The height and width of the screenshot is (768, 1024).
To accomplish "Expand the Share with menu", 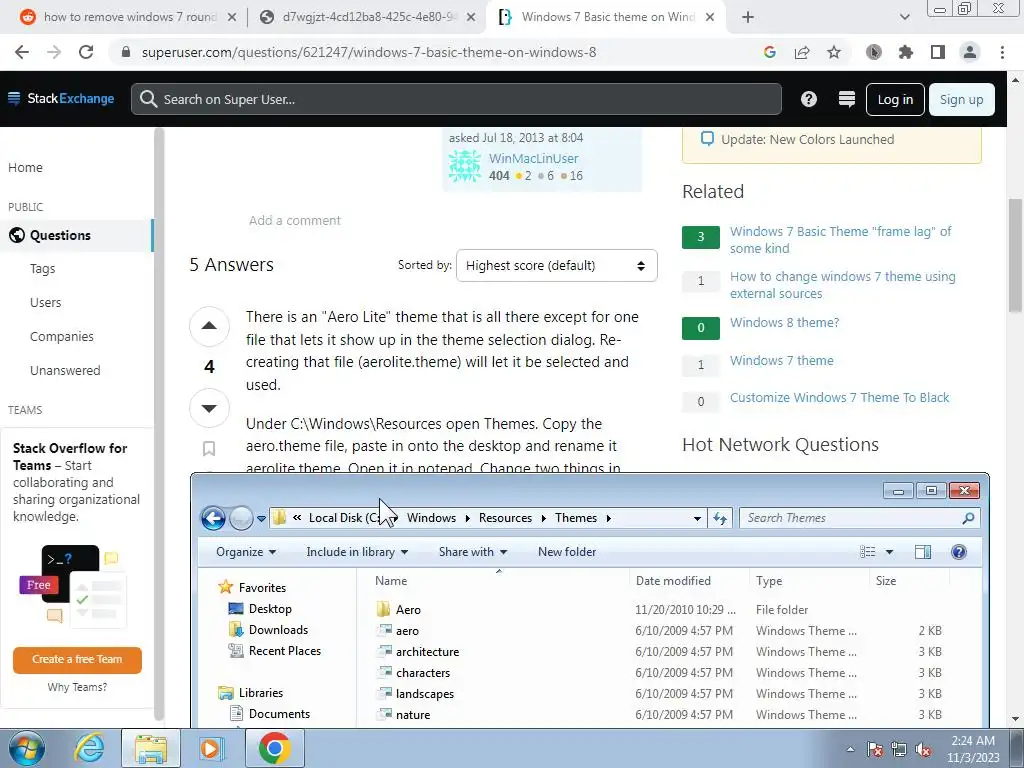I will [x=473, y=552].
